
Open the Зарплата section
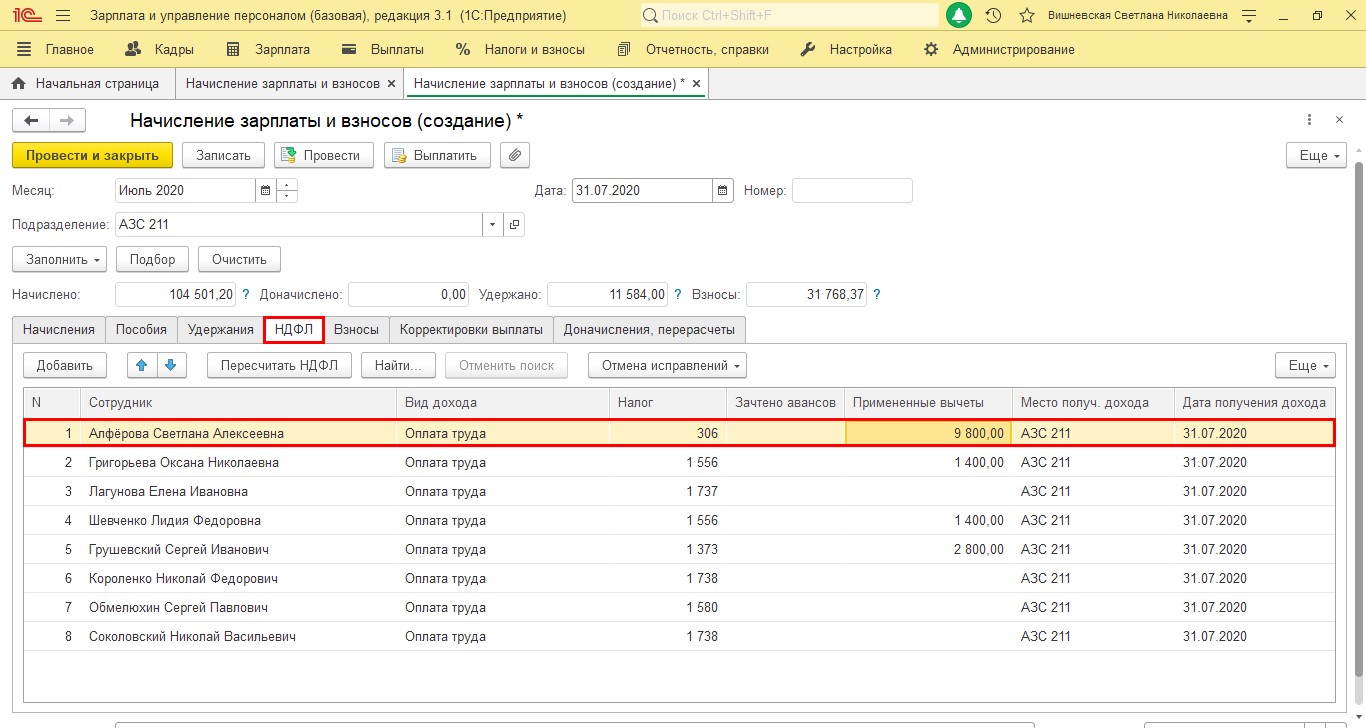pos(268,49)
